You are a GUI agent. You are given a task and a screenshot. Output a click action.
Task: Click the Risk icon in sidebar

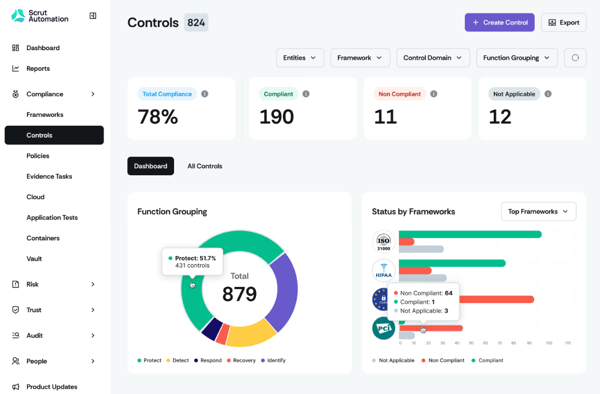[15, 284]
